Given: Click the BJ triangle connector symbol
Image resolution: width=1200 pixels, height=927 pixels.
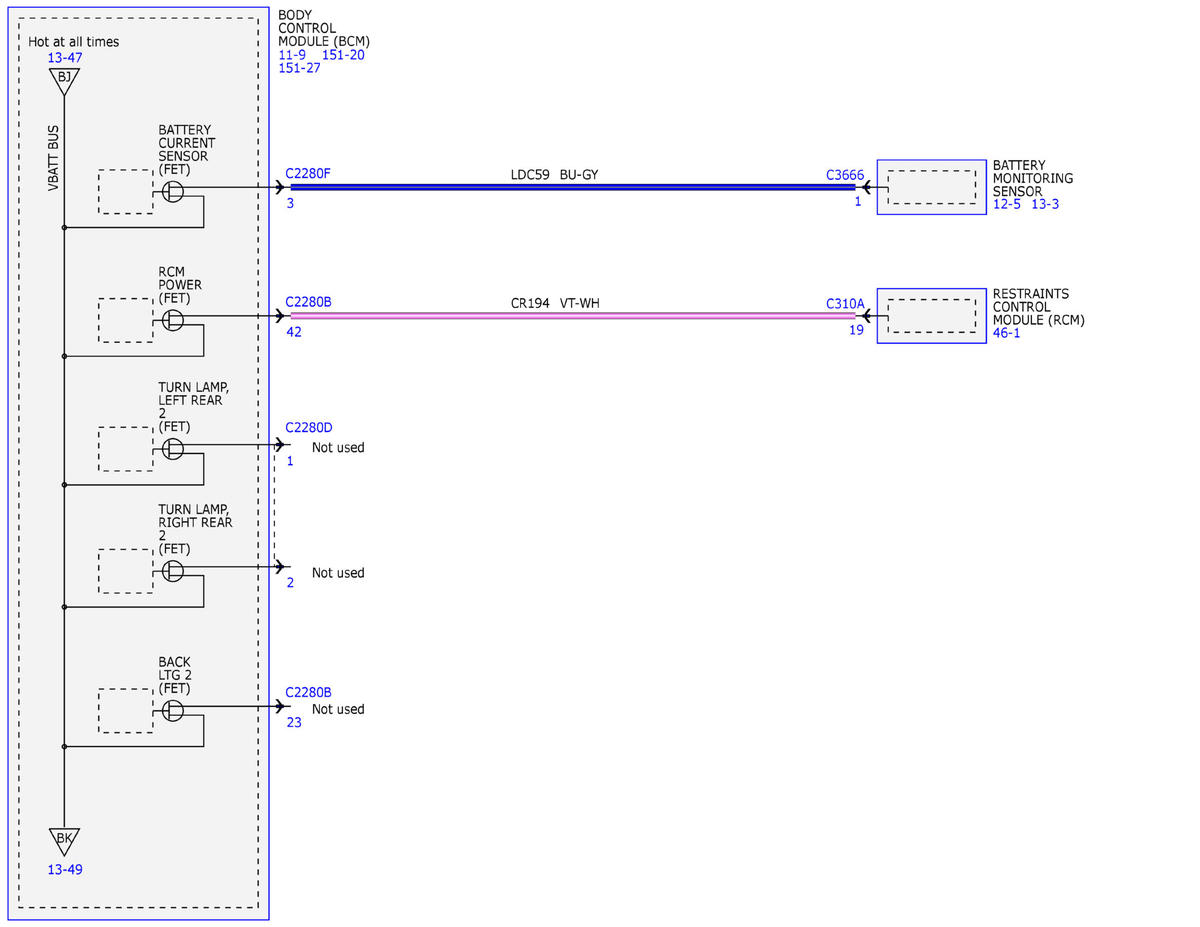Looking at the screenshot, I should point(64,81).
